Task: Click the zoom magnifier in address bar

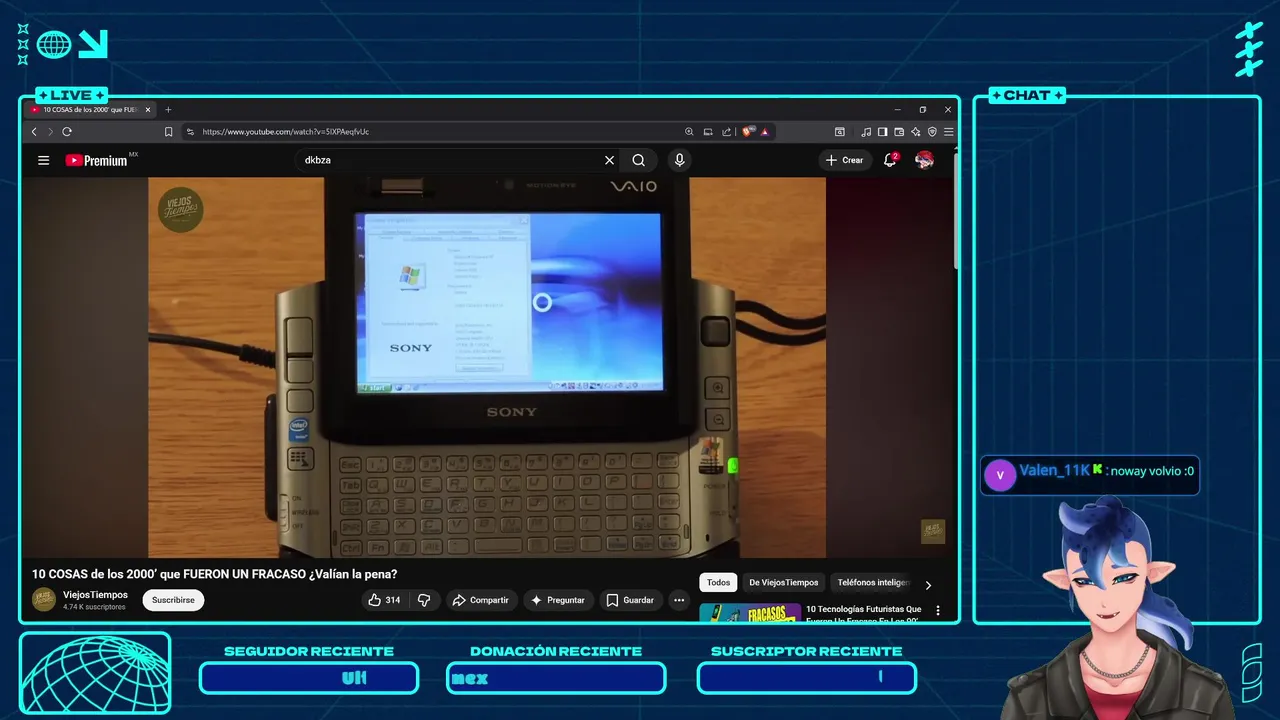Action: [x=689, y=131]
